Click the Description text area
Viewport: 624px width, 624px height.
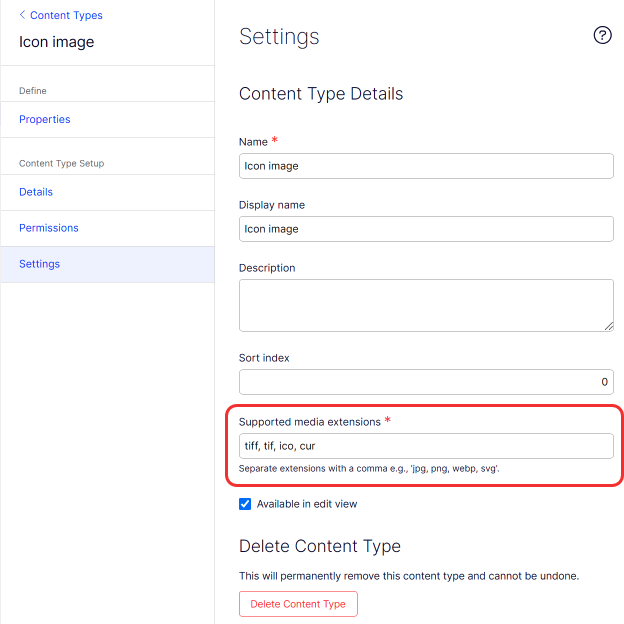point(426,305)
